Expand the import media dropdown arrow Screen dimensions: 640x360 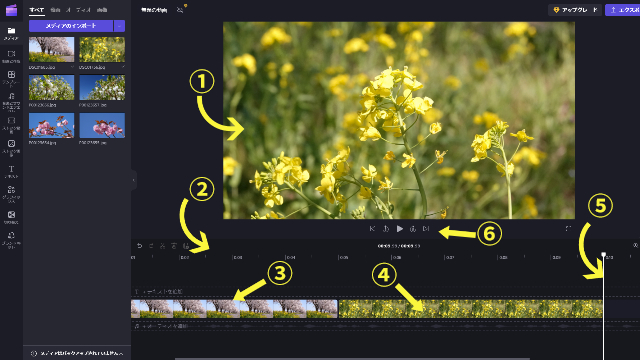pos(119,26)
